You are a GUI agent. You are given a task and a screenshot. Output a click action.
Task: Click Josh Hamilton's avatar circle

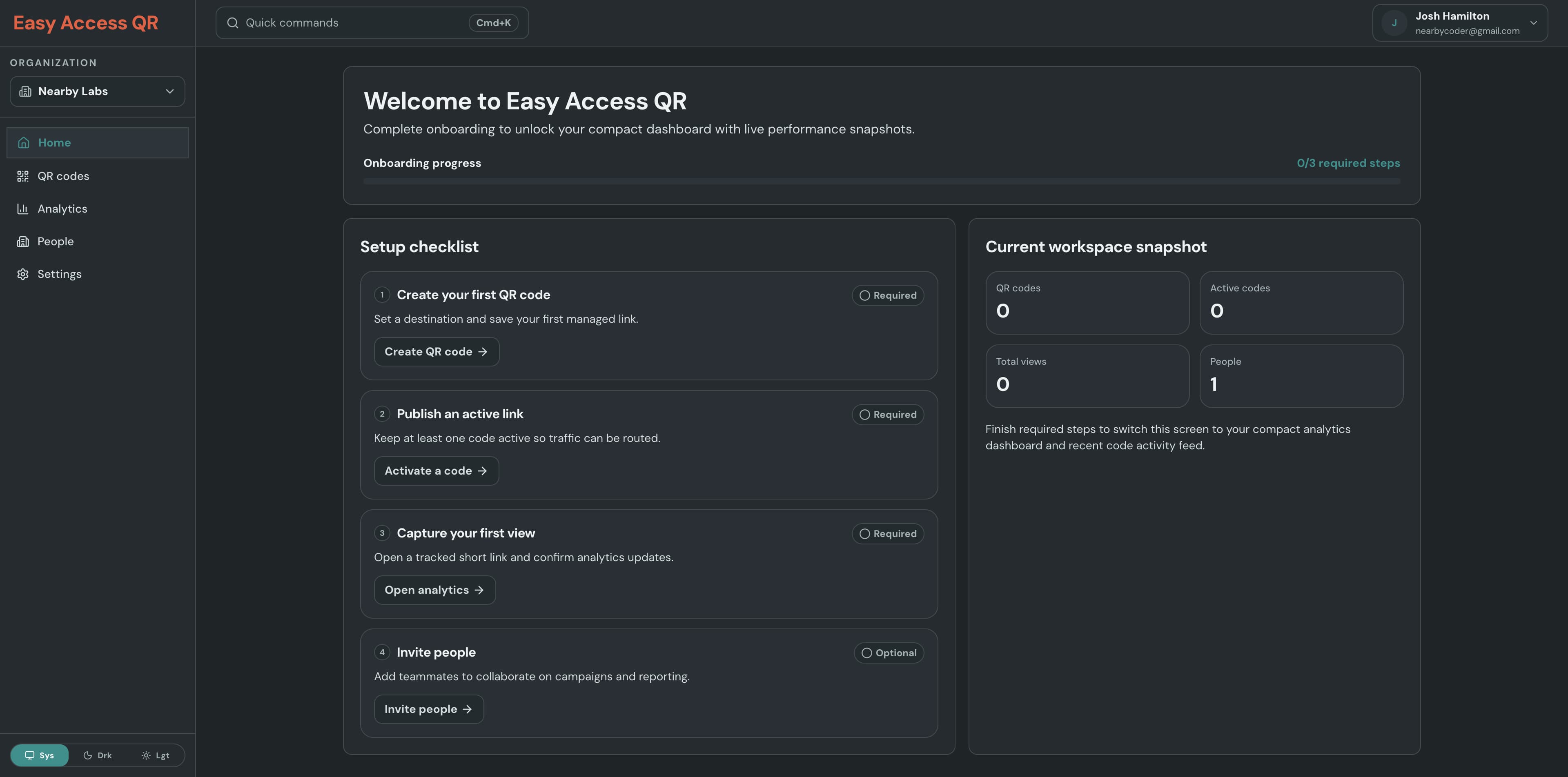click(1394, 22)
